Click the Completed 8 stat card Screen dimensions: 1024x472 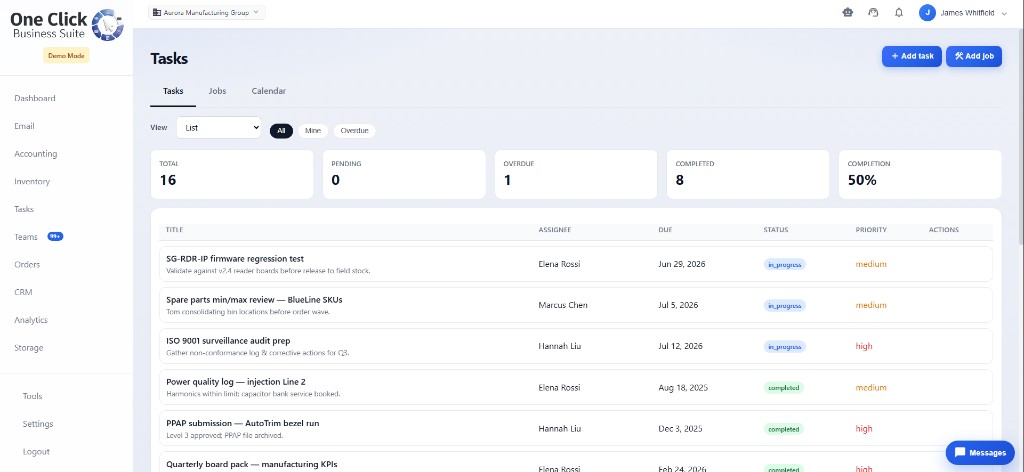click(748, 174)
